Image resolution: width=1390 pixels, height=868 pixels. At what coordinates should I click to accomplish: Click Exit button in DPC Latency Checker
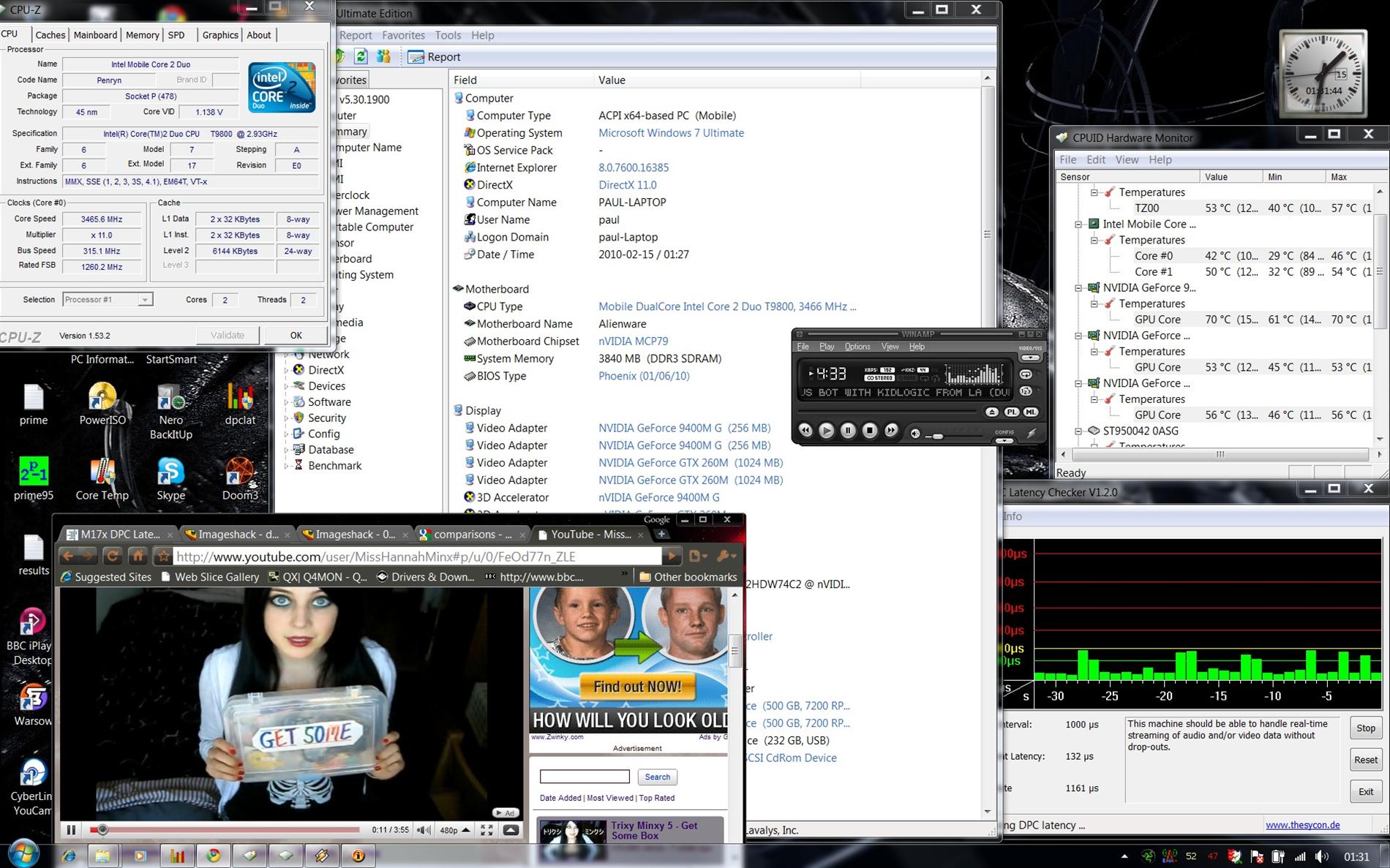pos(1366,792)
